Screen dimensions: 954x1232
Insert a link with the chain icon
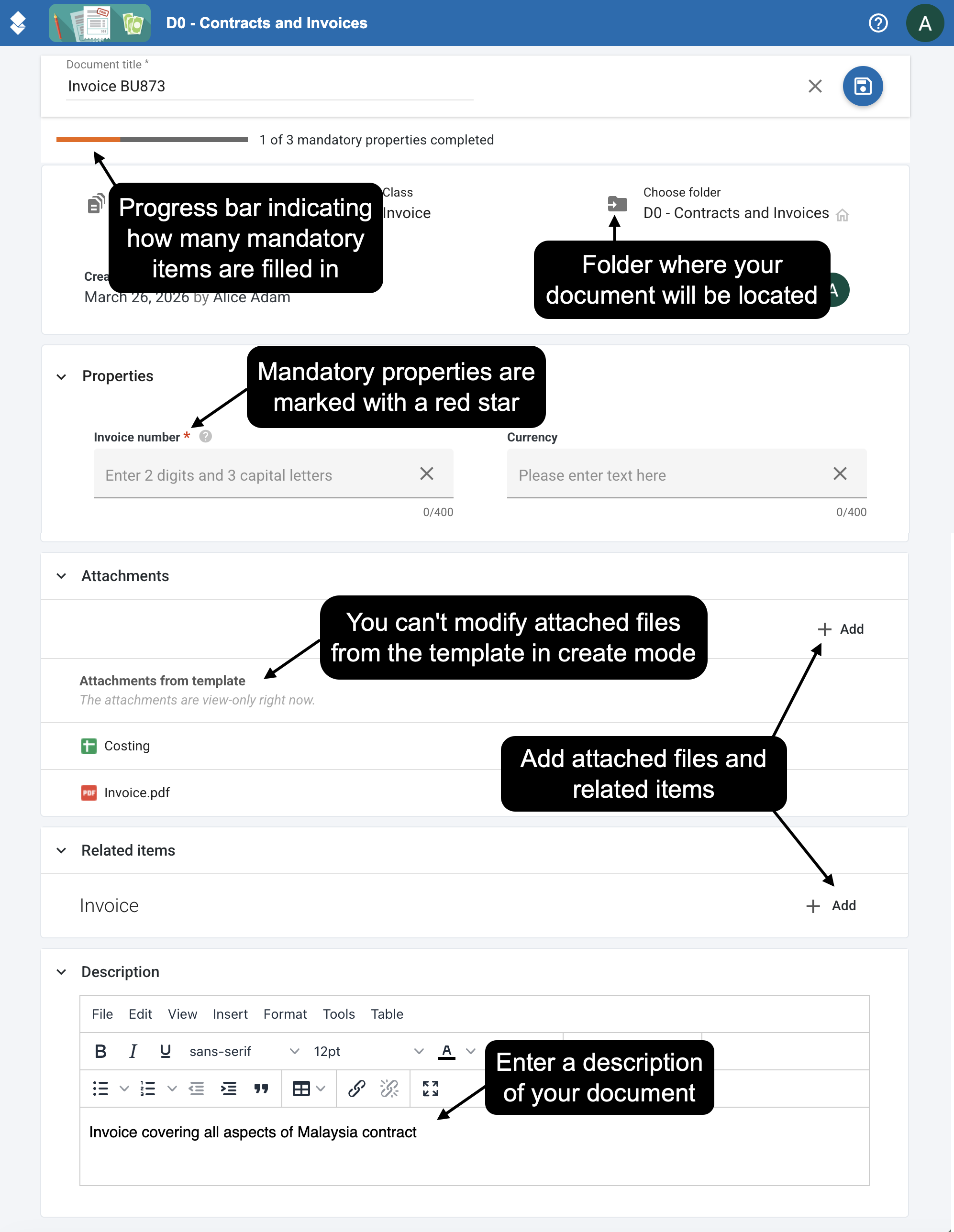[356, 1088]
